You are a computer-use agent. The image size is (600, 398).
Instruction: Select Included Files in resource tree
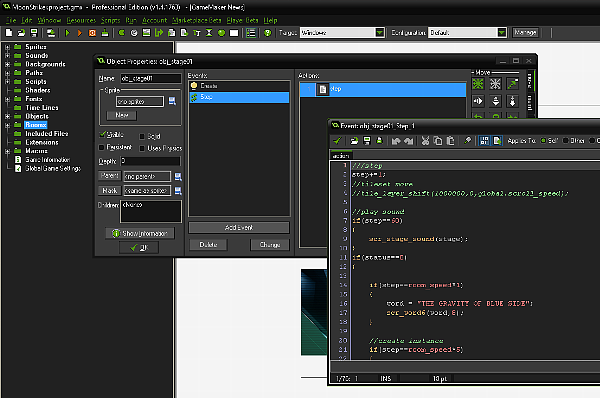tap(47, 134)
